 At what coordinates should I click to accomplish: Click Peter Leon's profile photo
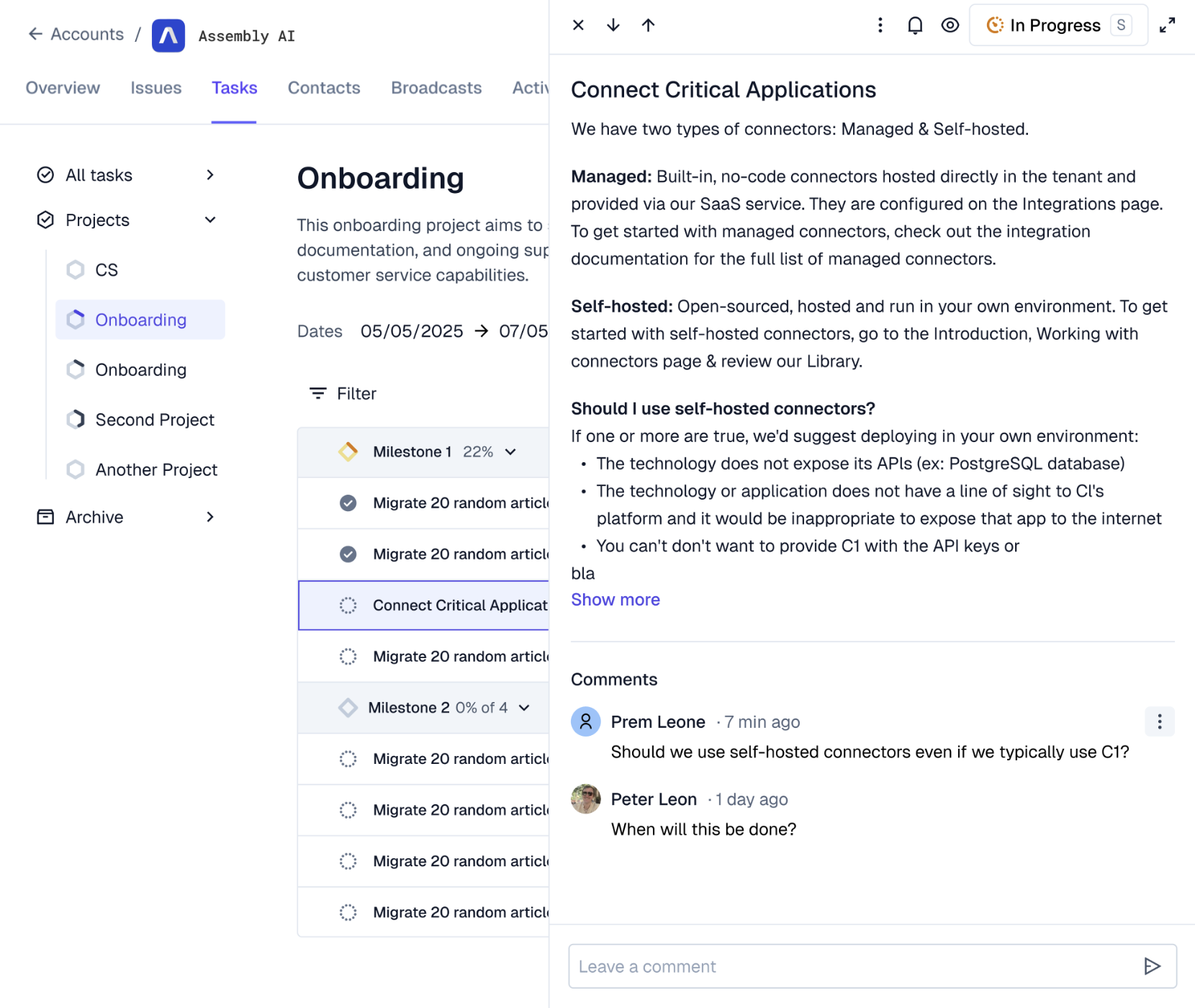point(586,798)
